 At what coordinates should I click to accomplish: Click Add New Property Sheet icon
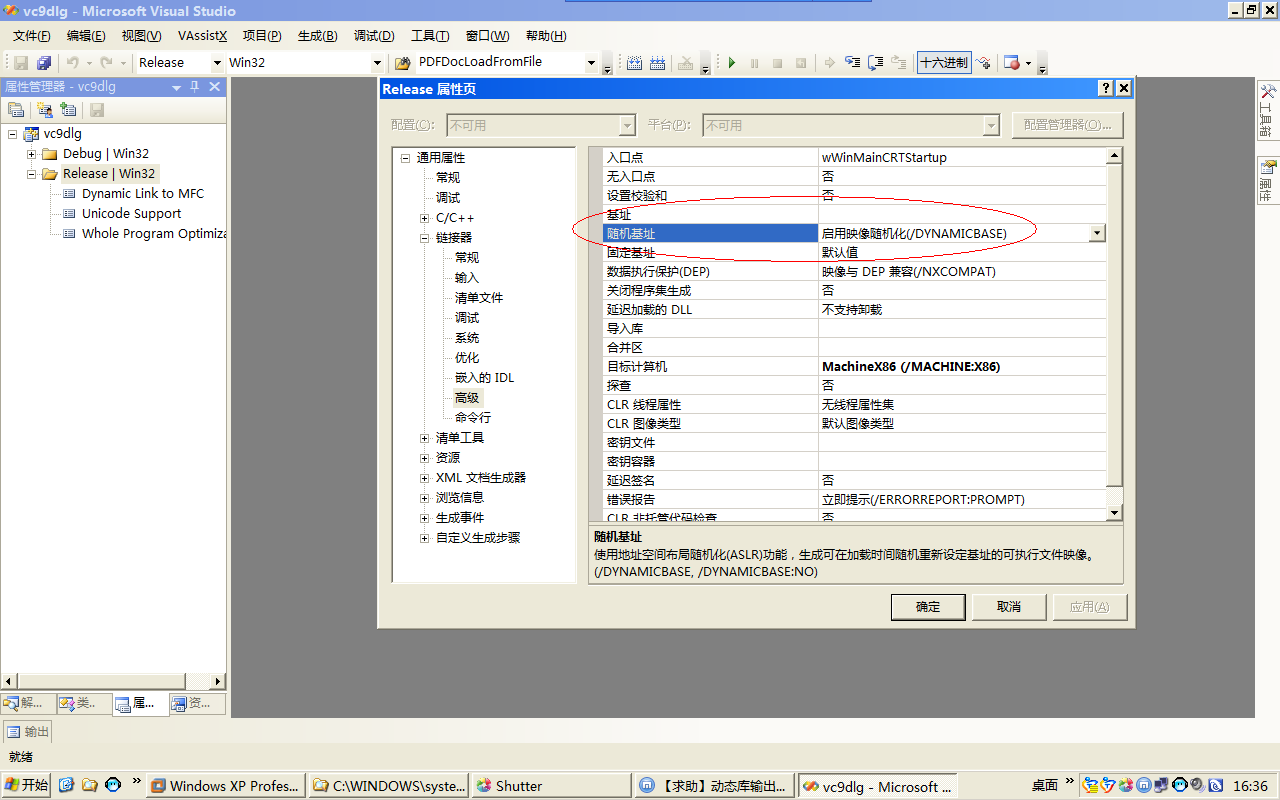(45, 110)
